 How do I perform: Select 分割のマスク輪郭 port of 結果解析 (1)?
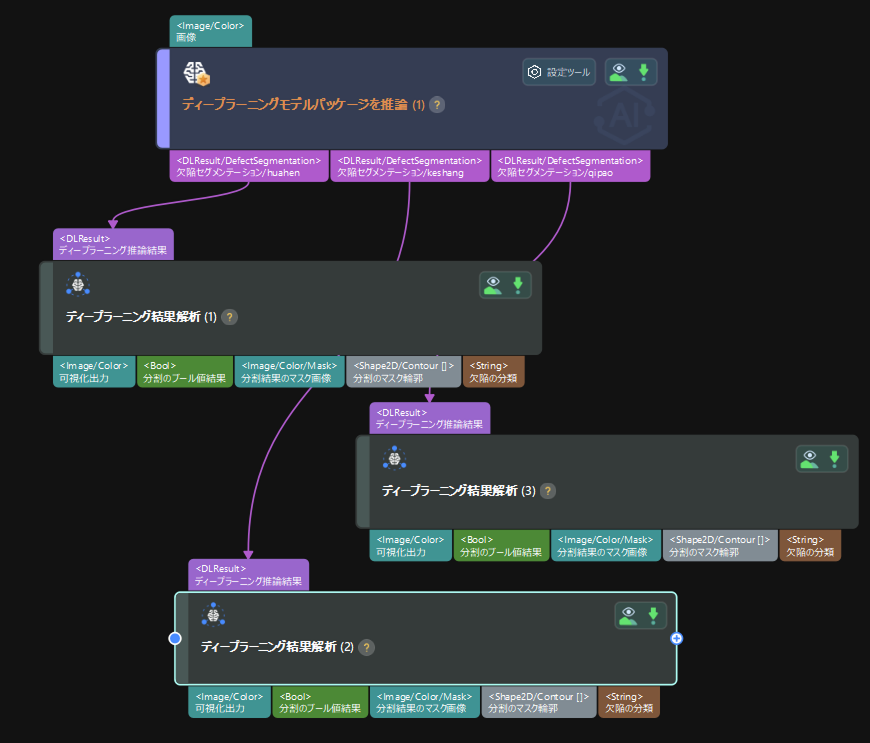point(403,372)
